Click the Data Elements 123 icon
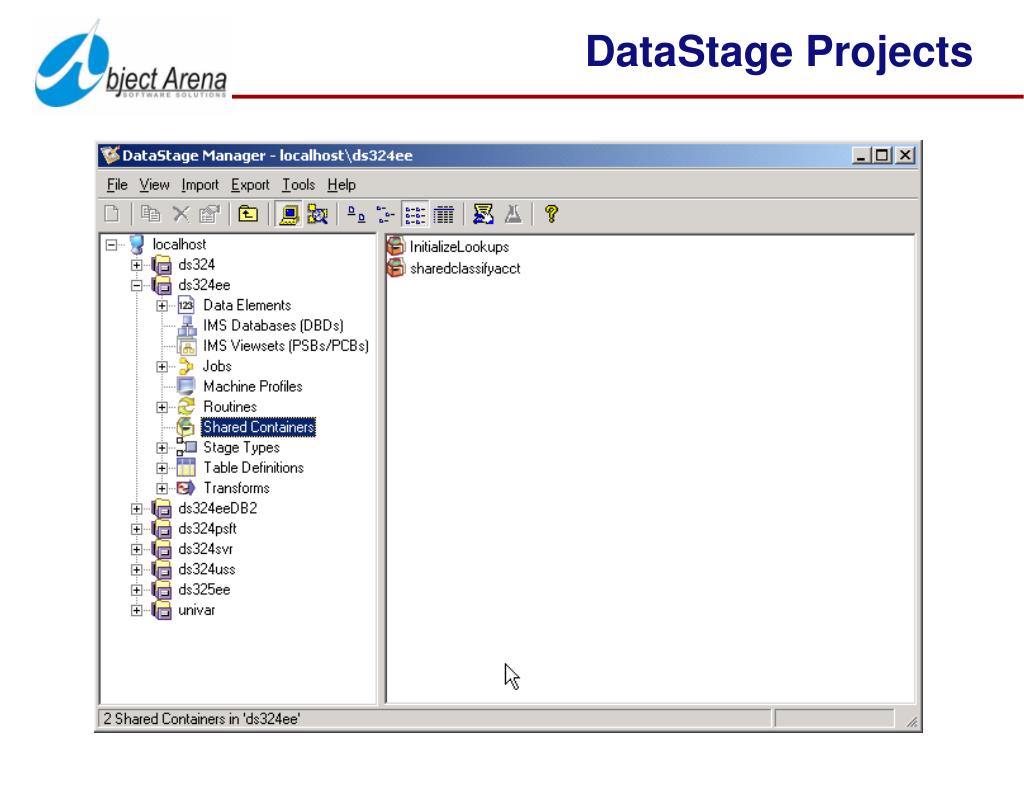This screenshot has width=1024, height=791. [186, 306]
